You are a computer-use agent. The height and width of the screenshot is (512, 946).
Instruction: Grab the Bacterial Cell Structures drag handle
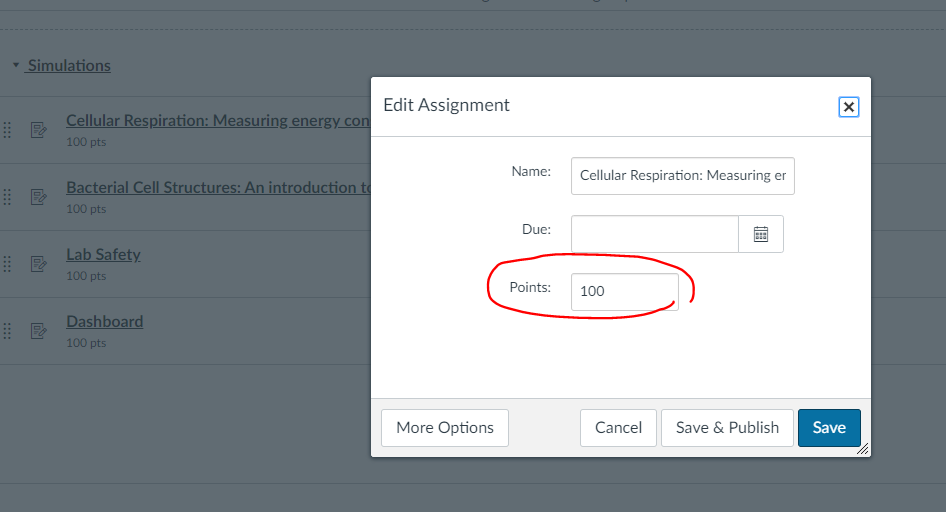point(7,197)
